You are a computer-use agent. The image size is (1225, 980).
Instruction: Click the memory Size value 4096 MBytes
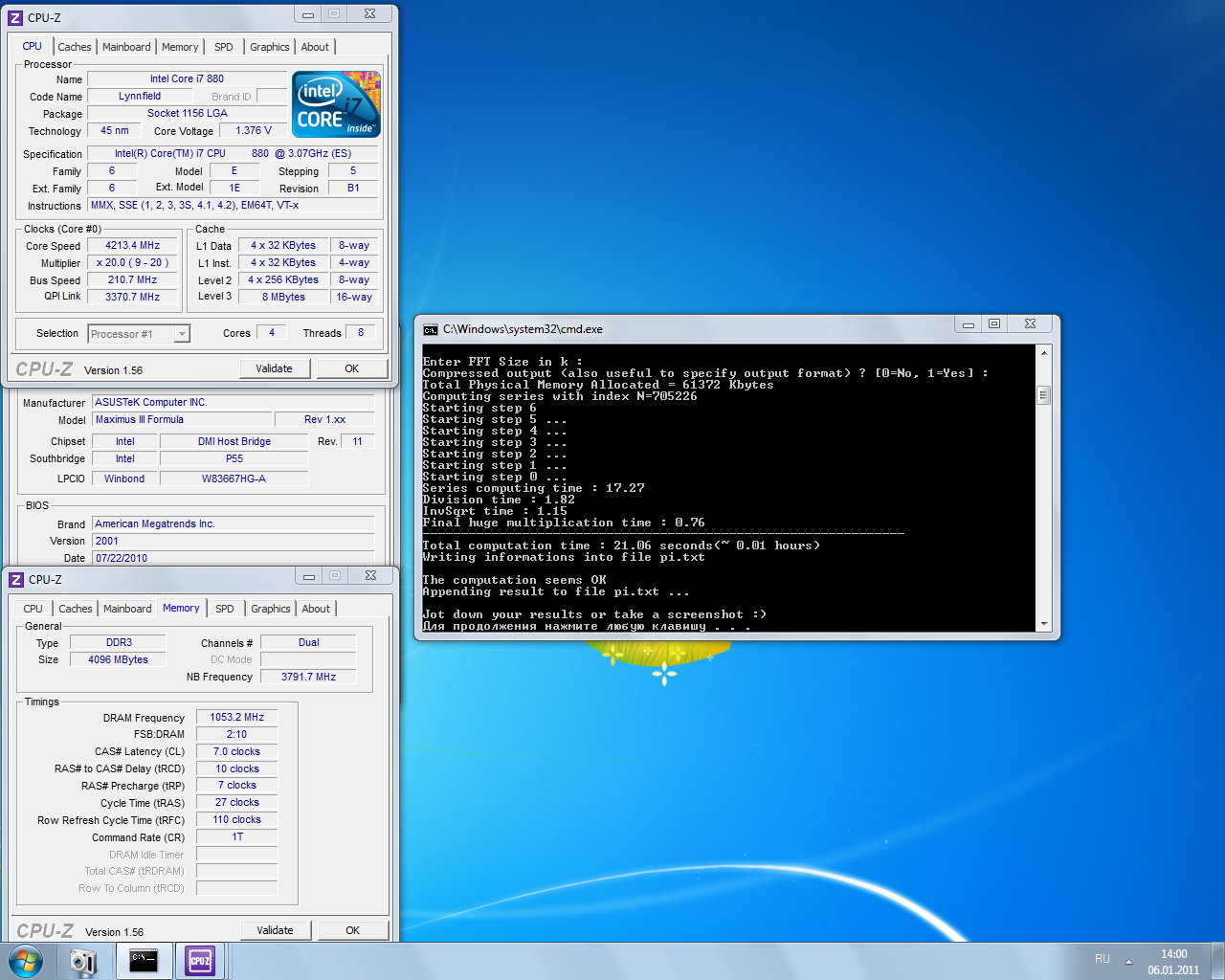point(119,659)
